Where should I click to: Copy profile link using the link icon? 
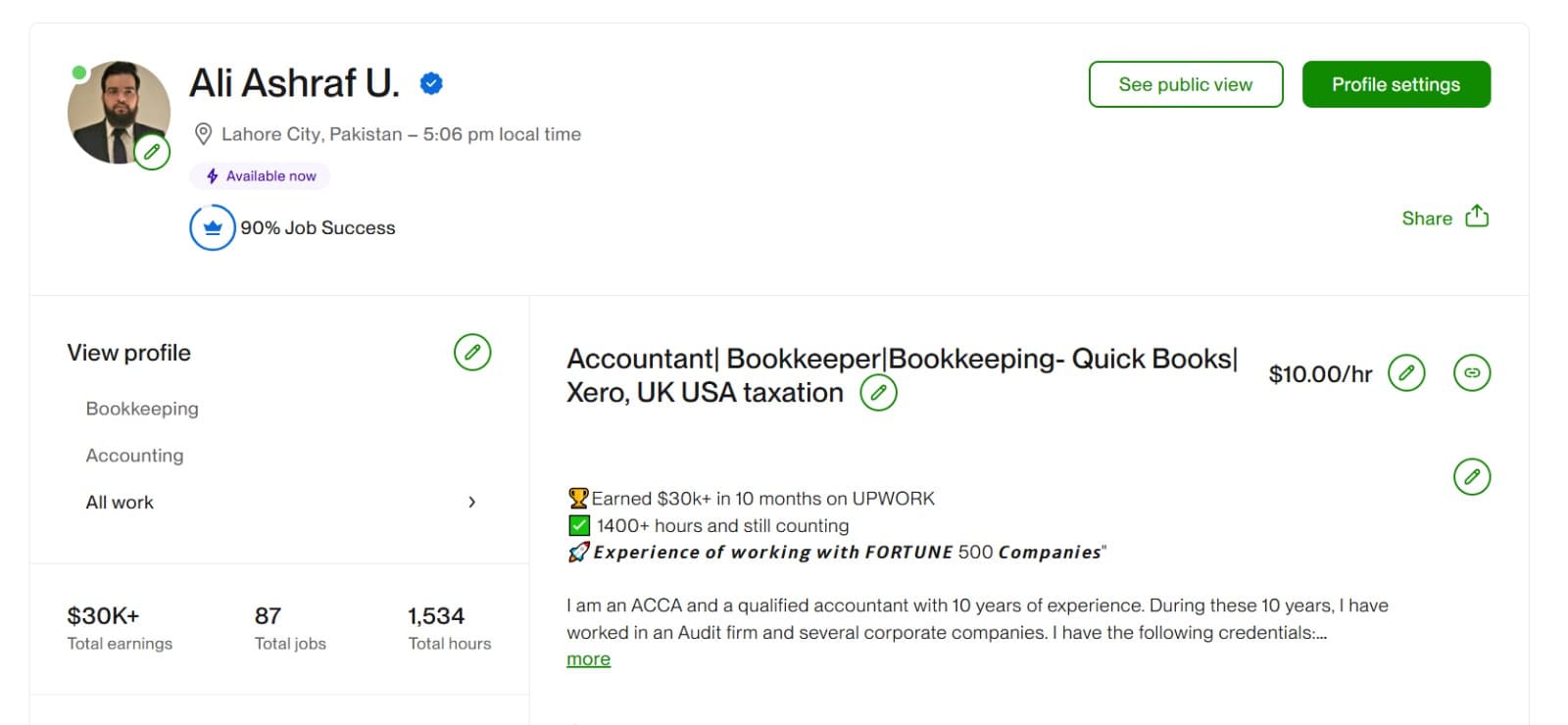click(x=1471, y=372)
